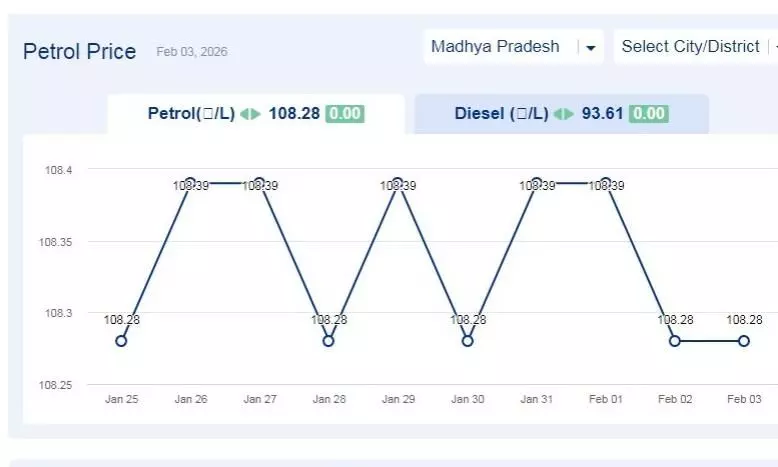Viewport: 778px width, 467px height.
Task: Click the Feb 01 data point marker
Action: tap(605, 183)
